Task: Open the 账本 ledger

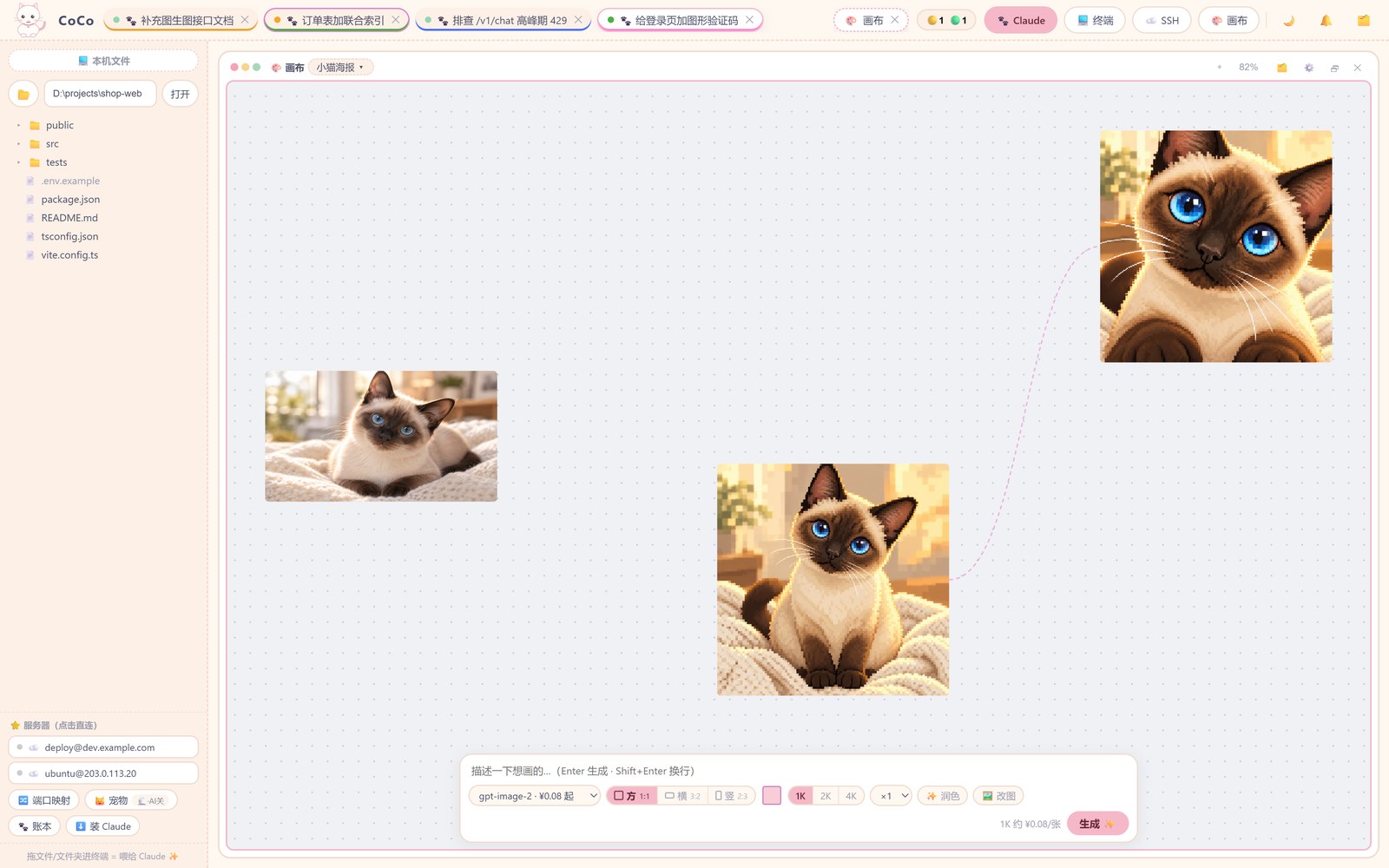Action: (x=35, y=826)
